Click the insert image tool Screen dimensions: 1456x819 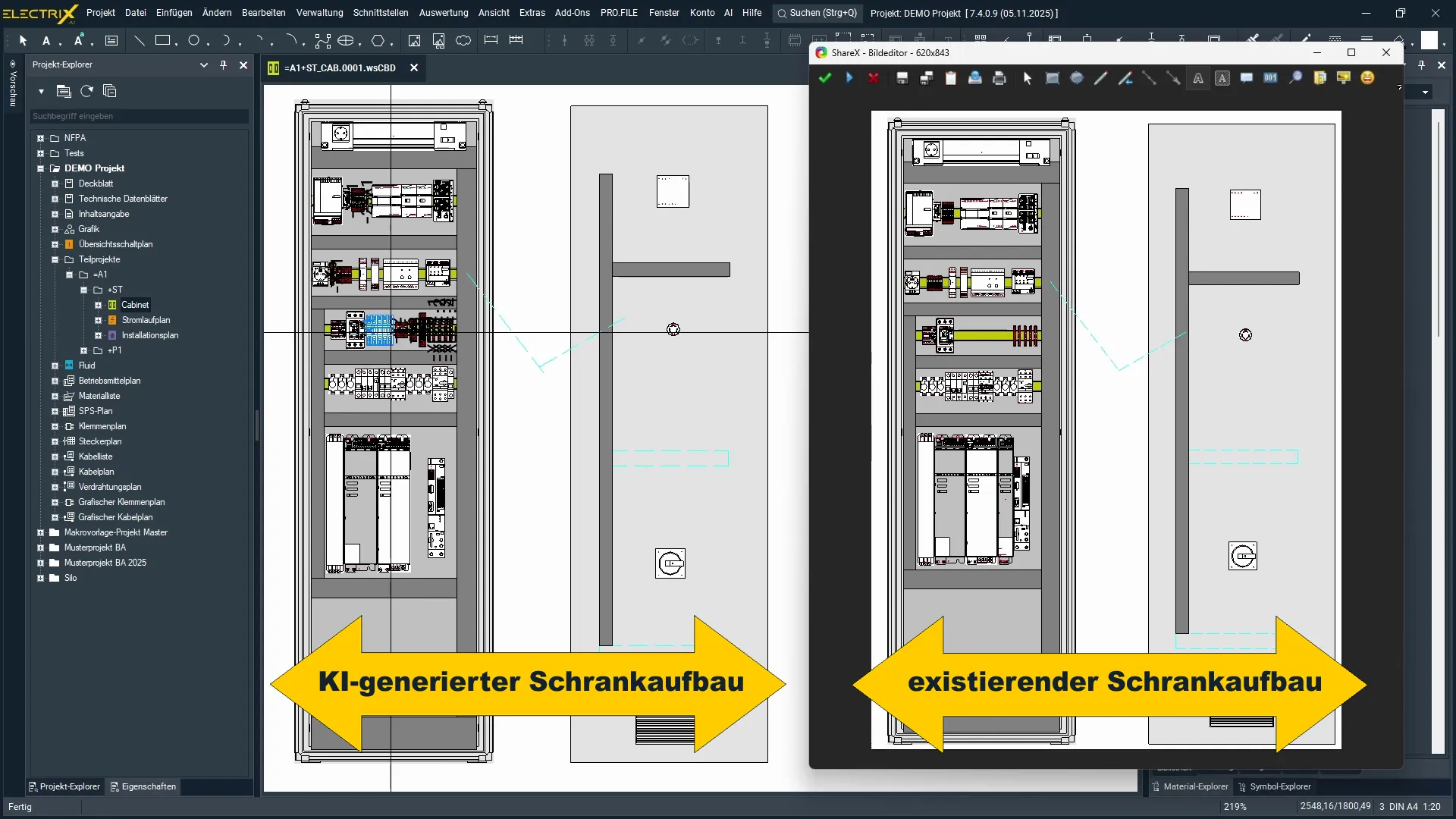click(x=414, y=40)
